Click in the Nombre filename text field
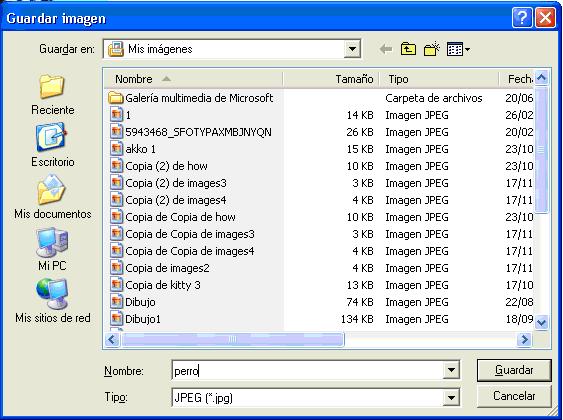The image size is (563, 420). [307, 370]
